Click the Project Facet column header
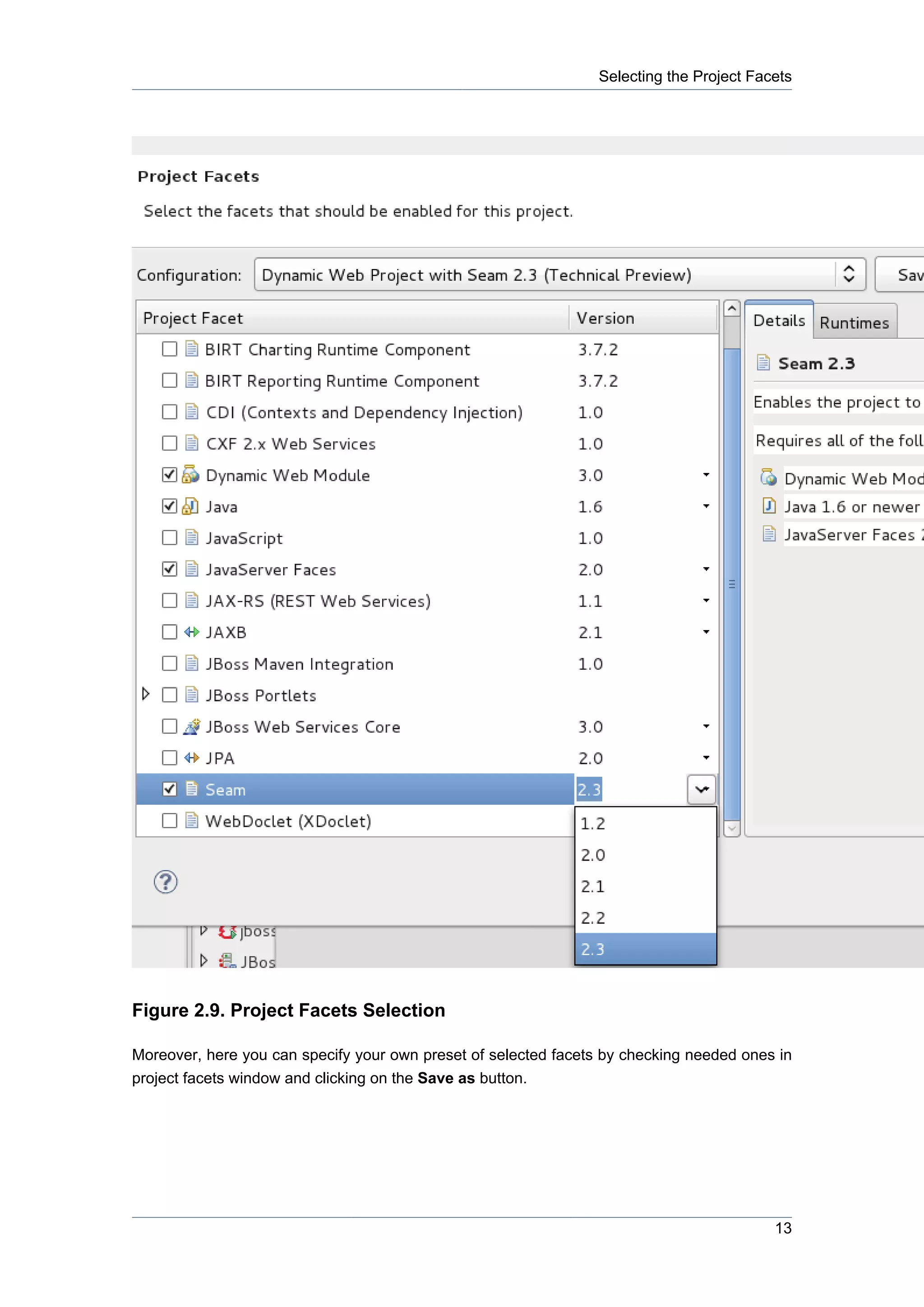 point(353,318)
